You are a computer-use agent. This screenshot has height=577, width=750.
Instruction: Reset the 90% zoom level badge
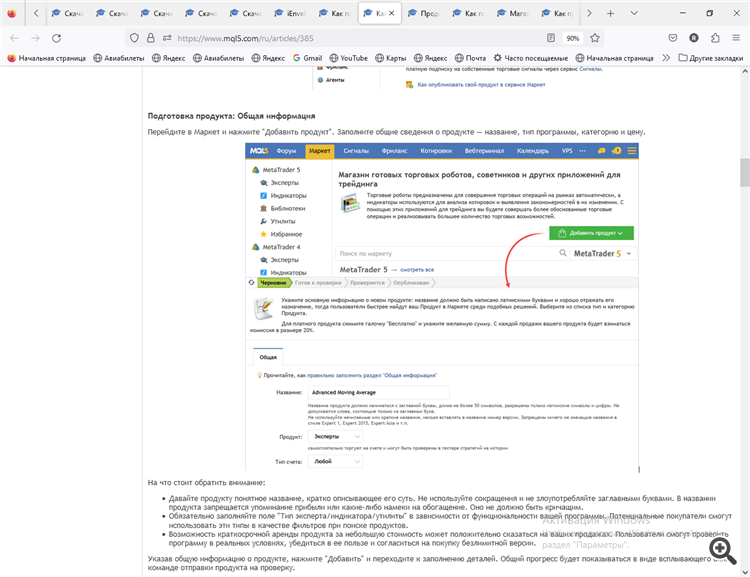pyautogui.click(x=573, y=38)
